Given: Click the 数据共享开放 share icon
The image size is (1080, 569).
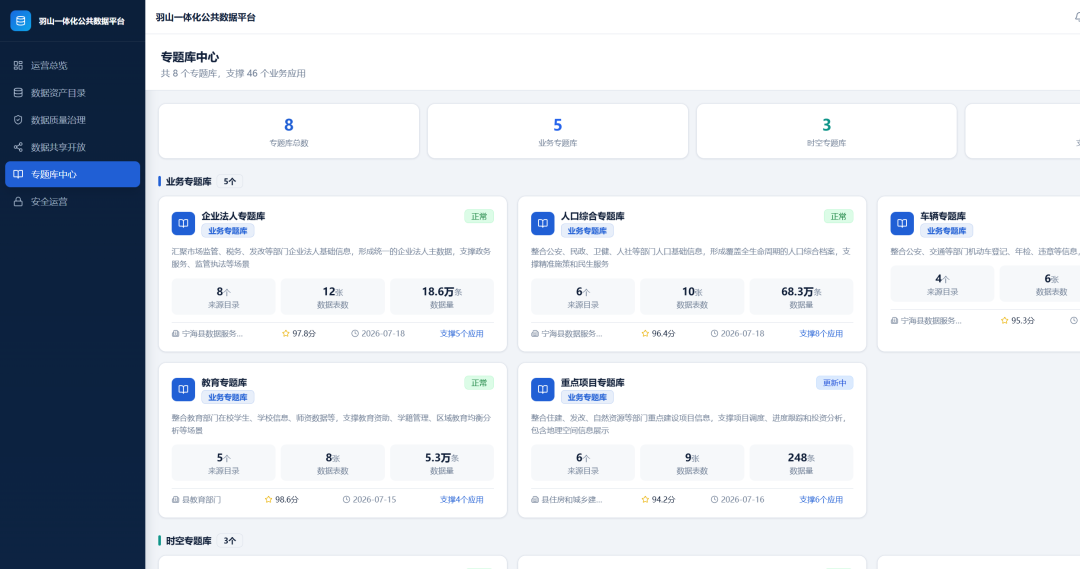Looking at the screenshot, I should click(18, 147).
